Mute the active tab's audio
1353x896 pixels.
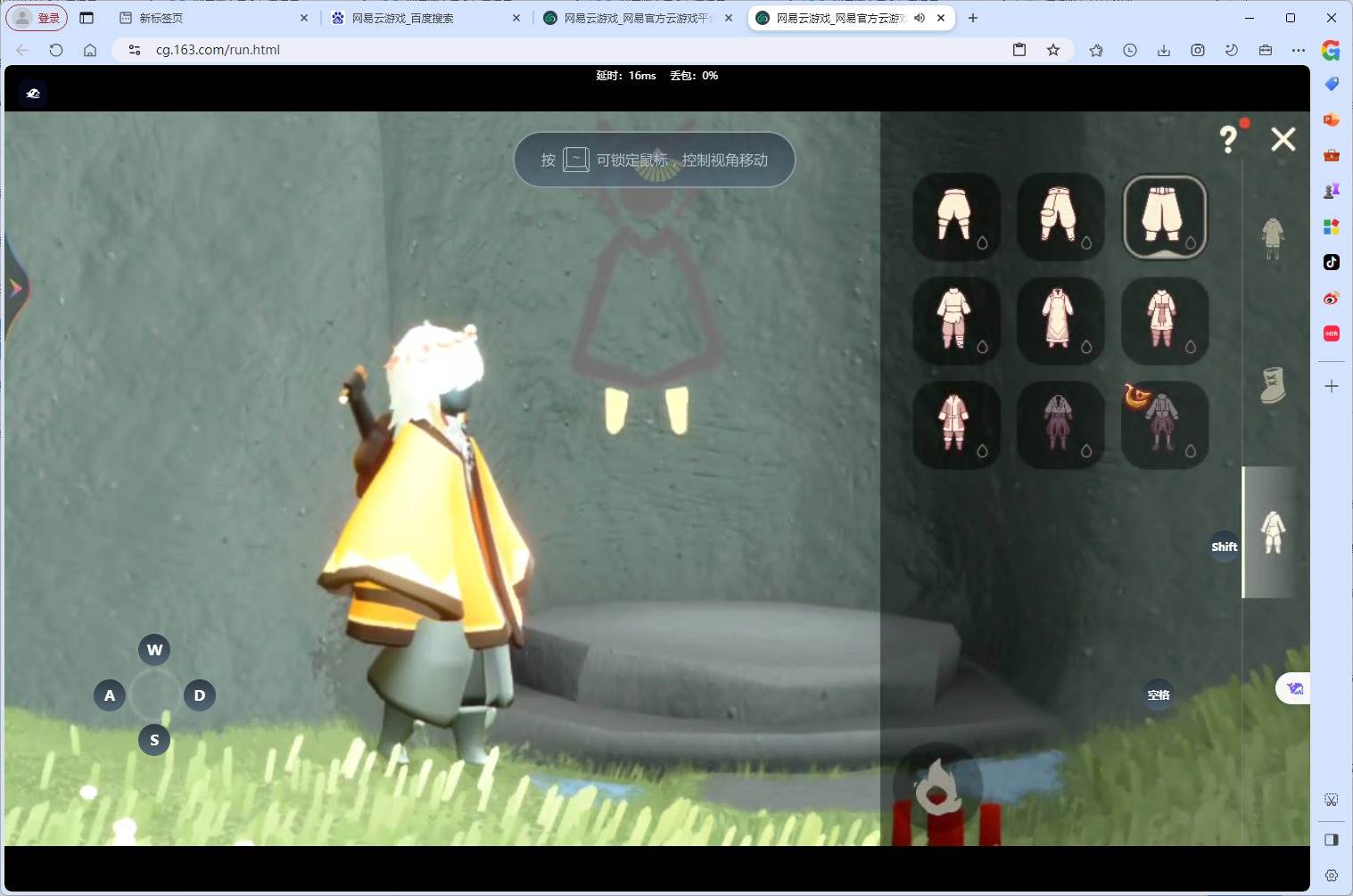coord(920,18)
